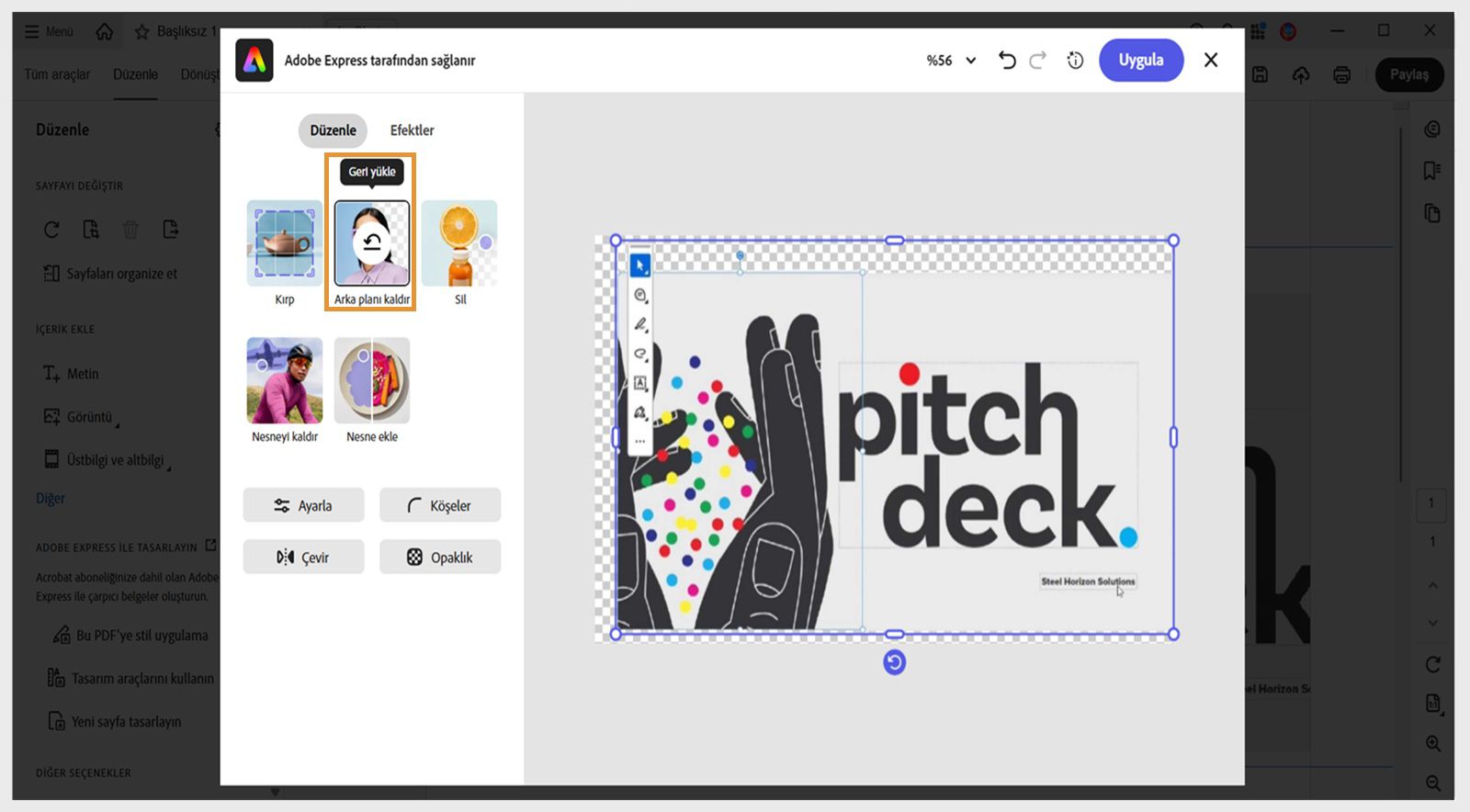Click the Acrobat home icon
This screenshot has width=1470, height=812.
click(105, 31)
